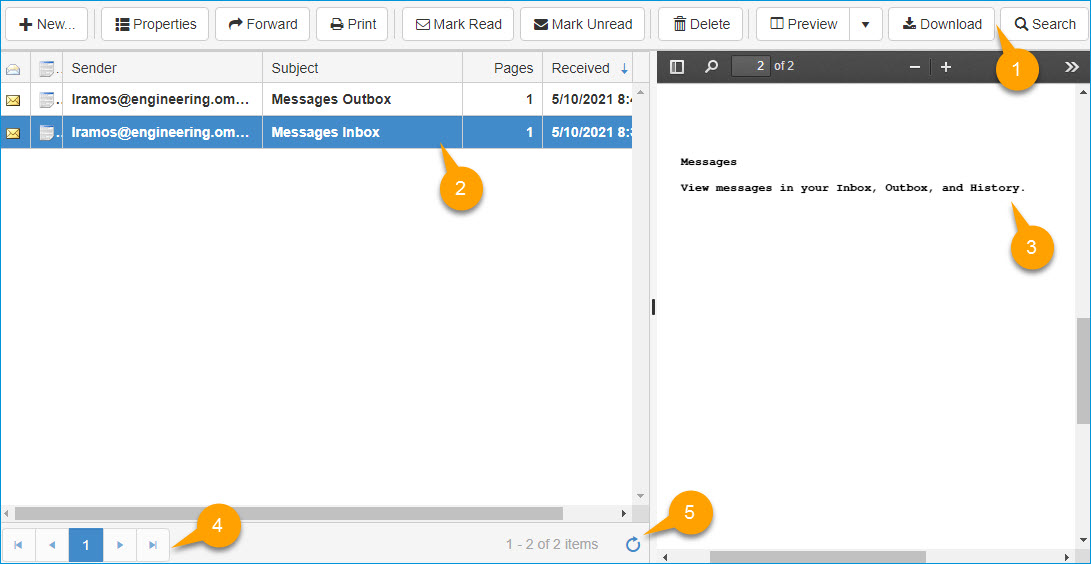The image size is (1091, 564).
Task: Zoom out the PDF preview
Action: pos(915,67)
